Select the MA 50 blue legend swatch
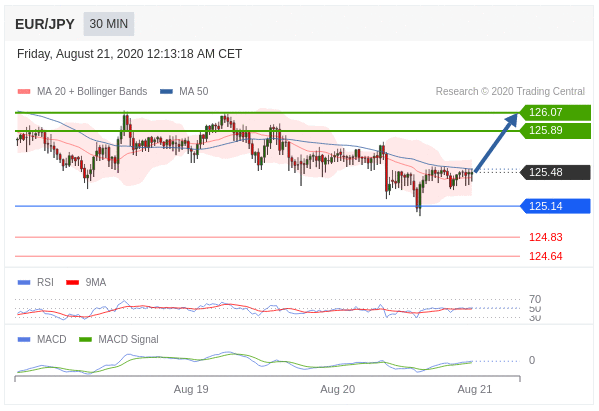 (x=167, y=92)
